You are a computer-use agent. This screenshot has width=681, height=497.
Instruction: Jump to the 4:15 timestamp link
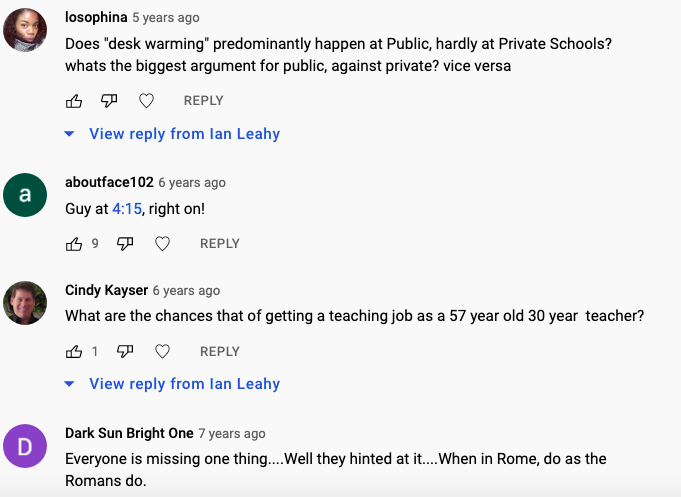pyautogui.click(x=128, y=209)
